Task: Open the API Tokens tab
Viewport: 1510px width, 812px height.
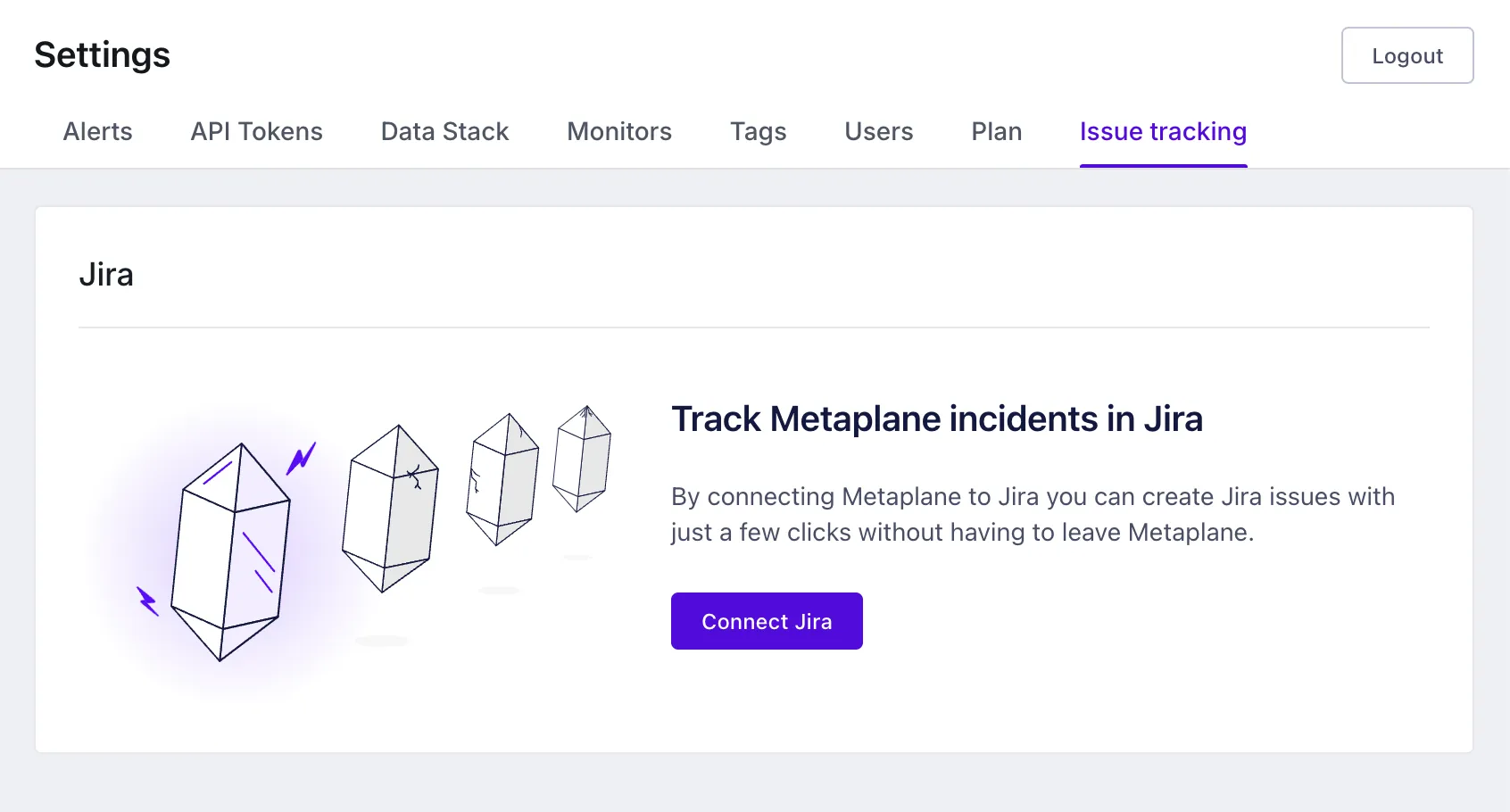Action: 256,131
